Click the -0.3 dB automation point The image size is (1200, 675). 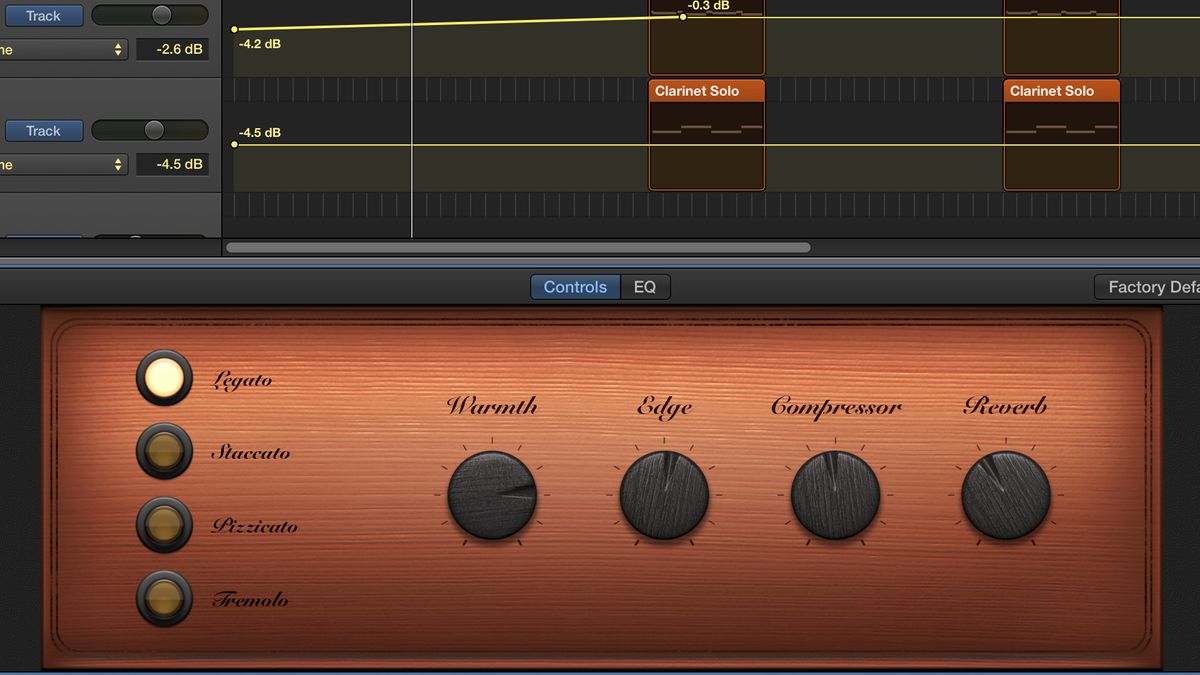[x=683, y=17]
